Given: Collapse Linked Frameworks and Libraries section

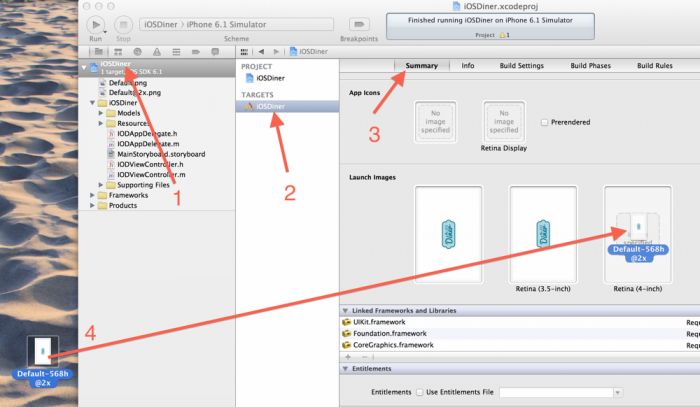Looking at the screenshot, I should click(x=345, y=311).
